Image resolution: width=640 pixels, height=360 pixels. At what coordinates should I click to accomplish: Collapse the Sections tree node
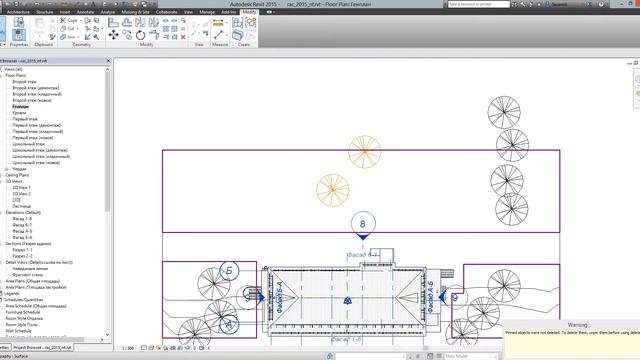click(1, 244)
